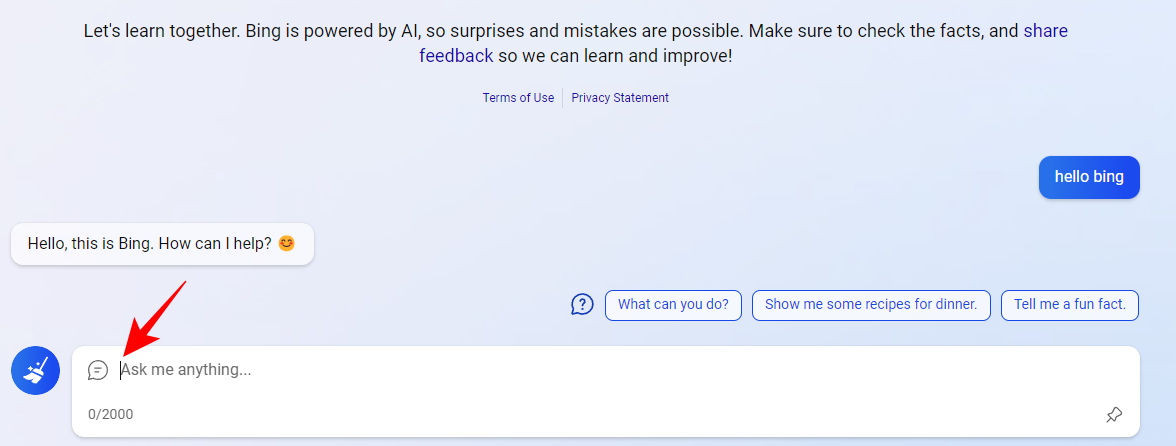Click the 'hello bing' user message bubble
The height and width of the screenshot is (446, 1176).
1089,177
